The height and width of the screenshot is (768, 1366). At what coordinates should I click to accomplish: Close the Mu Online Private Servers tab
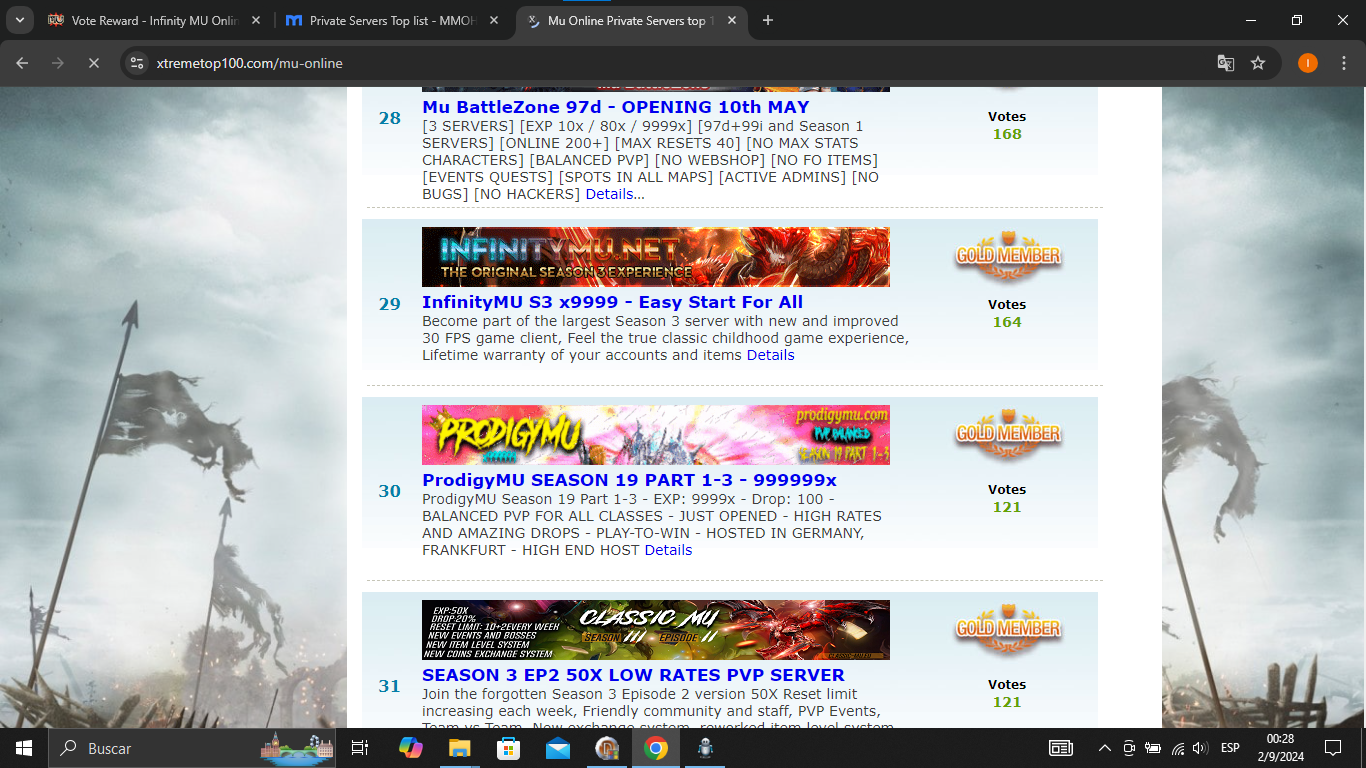(x=733, y=20)
